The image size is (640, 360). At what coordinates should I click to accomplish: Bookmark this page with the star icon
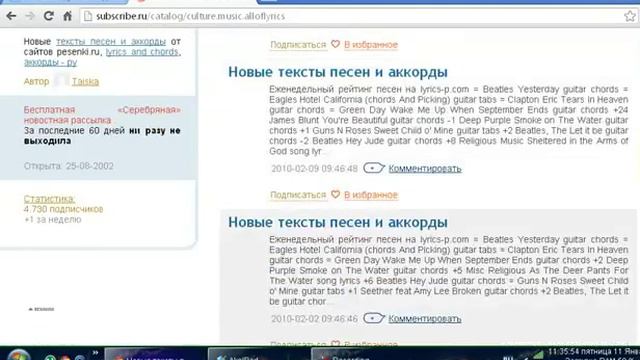pyautogui.click(x=630, y=16)
